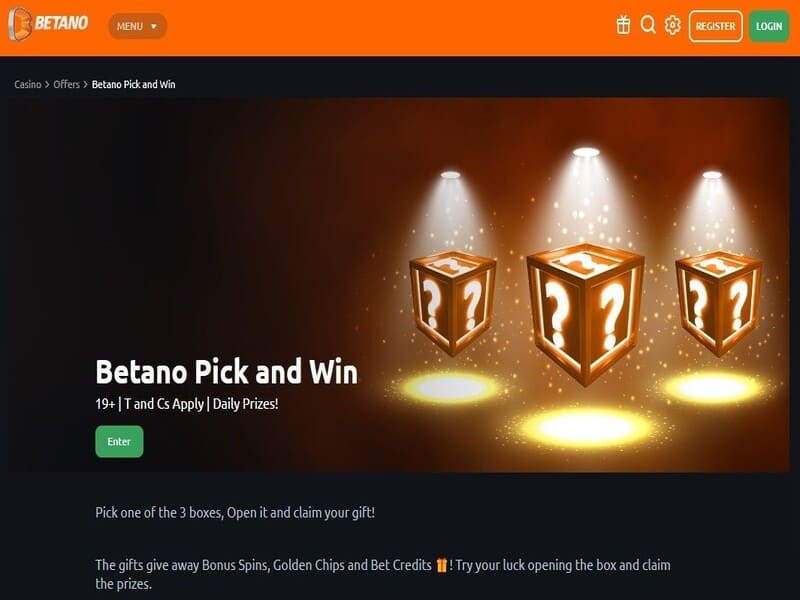Pick the left mystery box
The image size is (800, 600).
tap(453, 303)
